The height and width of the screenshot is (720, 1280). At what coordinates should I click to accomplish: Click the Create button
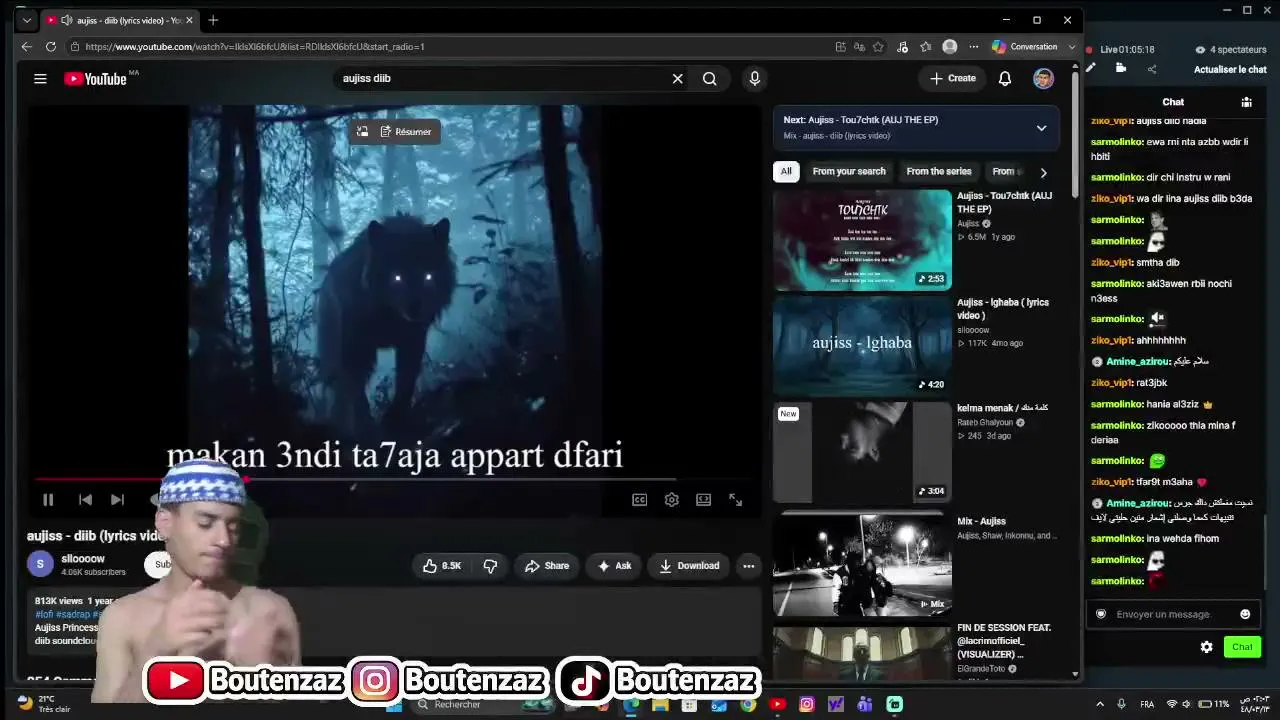pyautogui.click(x=953, y=79)
